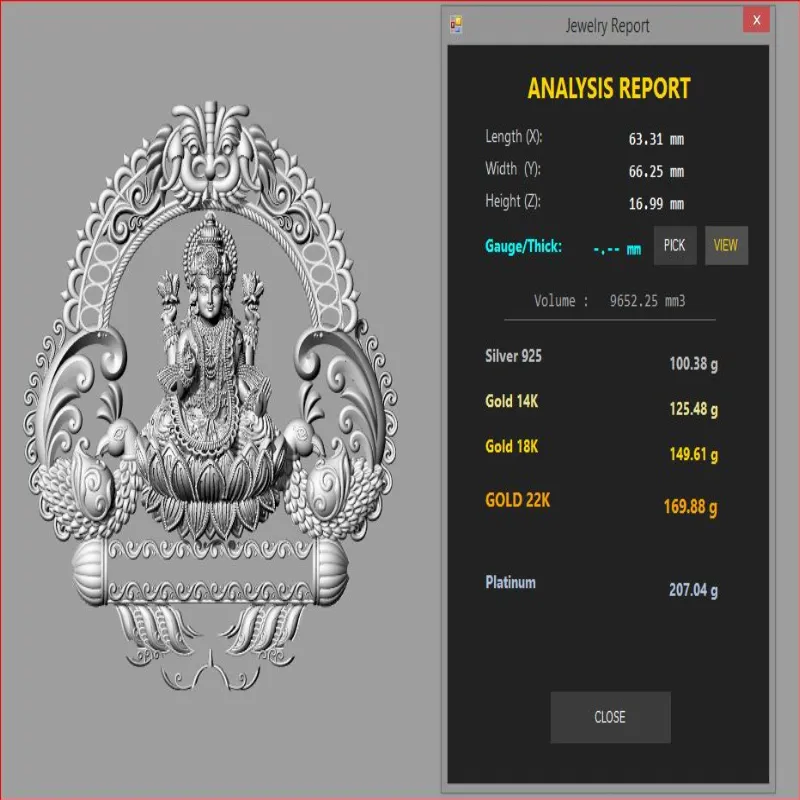This screenshot has height=800, width=800.
Task: Click the Platinum label
Action: [510, 582]
